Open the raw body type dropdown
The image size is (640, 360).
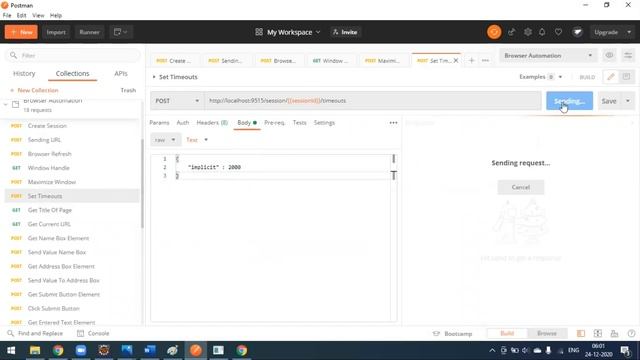pos(165,140)
